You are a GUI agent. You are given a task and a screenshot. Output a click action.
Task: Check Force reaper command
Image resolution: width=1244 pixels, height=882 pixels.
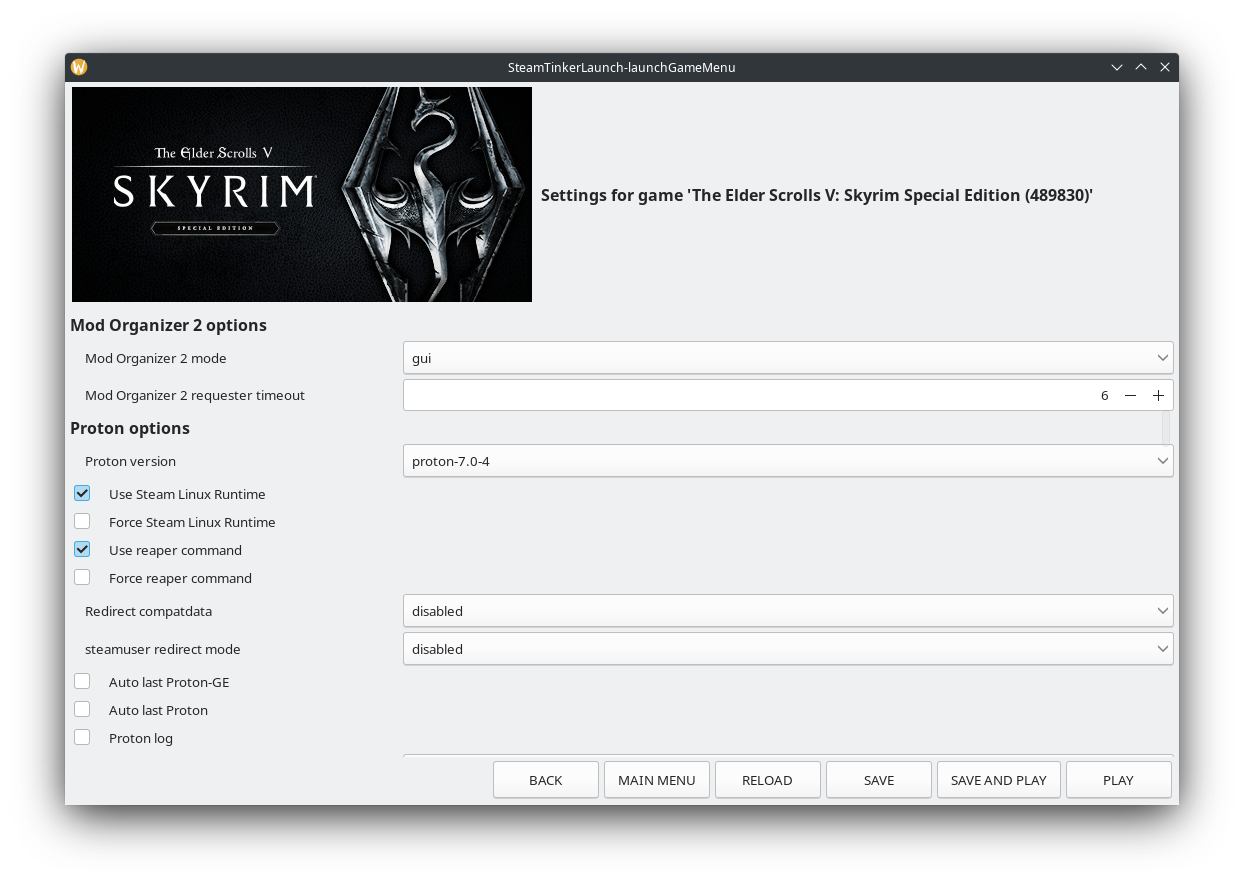(82, 577)
